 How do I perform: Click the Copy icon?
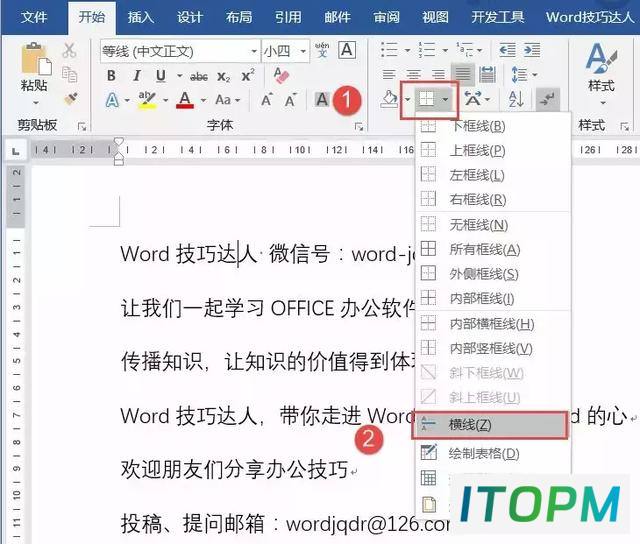coord(70,75)
